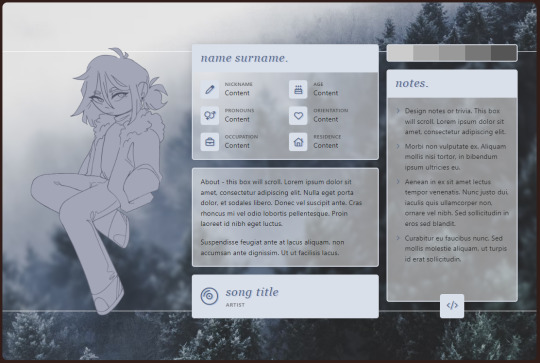Click the note starting 'Aenean in ex sit'
The height and width of the screenshot is (363, 540).
point(457,203)
